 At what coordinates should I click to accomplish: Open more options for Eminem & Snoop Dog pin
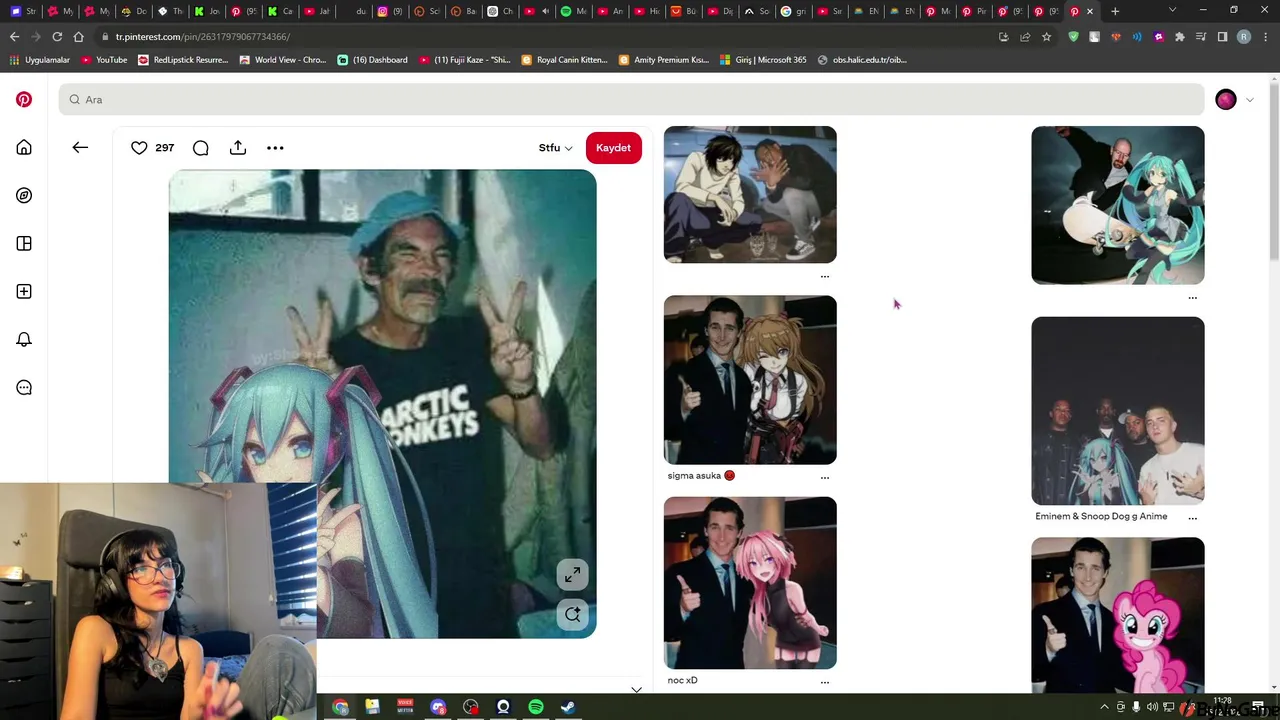(x=1192, y=517)
